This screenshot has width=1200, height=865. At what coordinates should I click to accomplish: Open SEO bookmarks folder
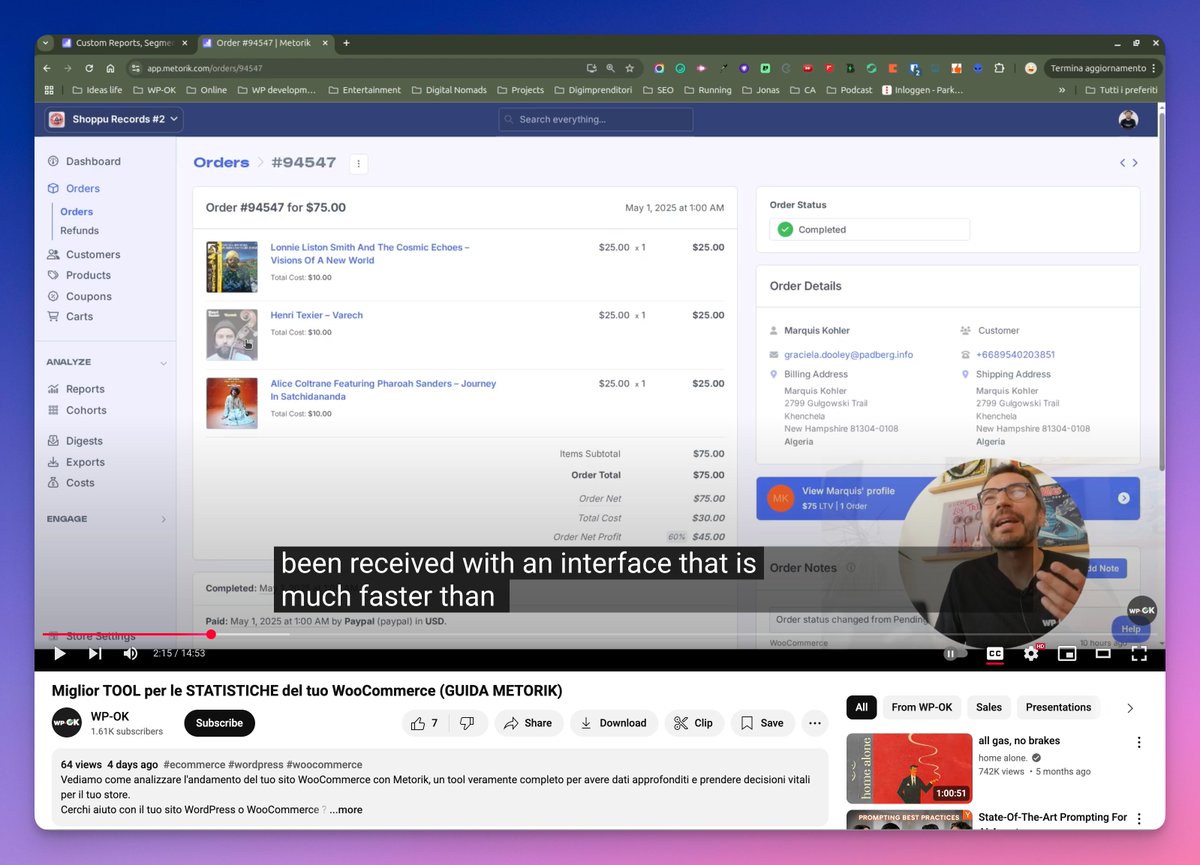(657, 90)
